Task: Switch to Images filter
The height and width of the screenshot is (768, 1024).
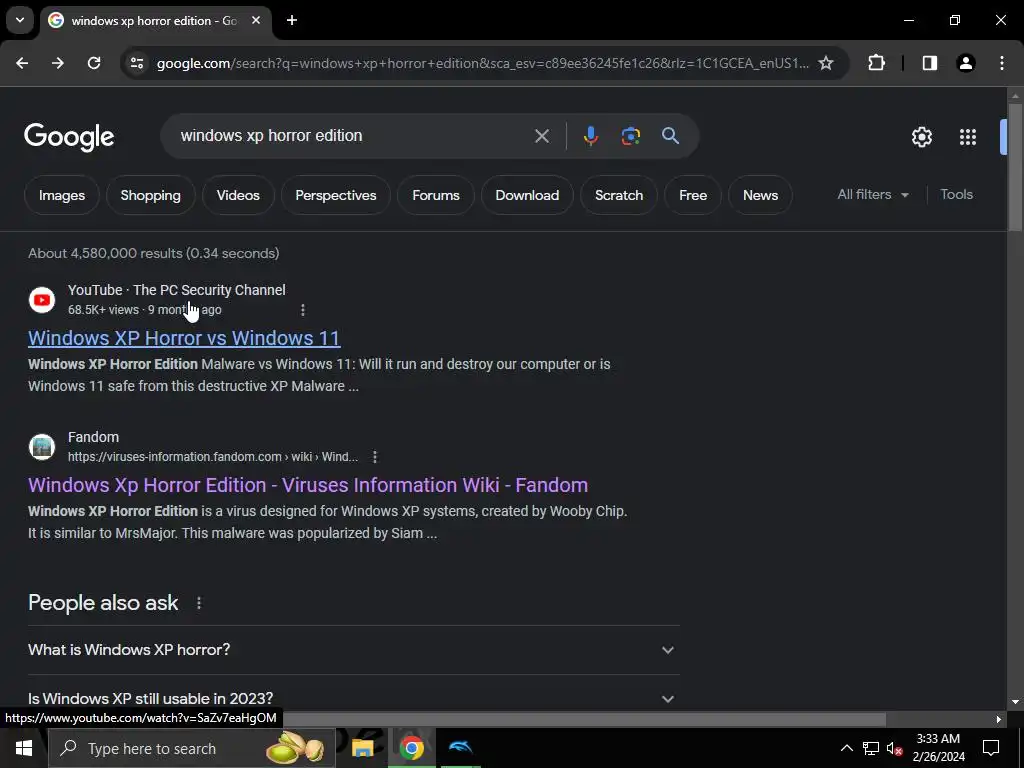Action: [x=61, y=195]
